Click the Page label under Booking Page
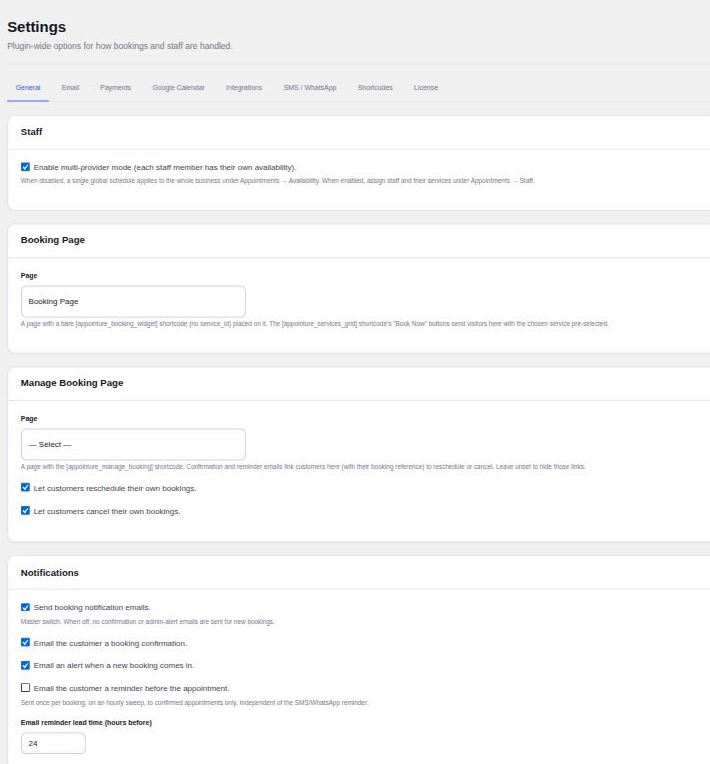This screenshot has height=764, width=710. point(29,276)
